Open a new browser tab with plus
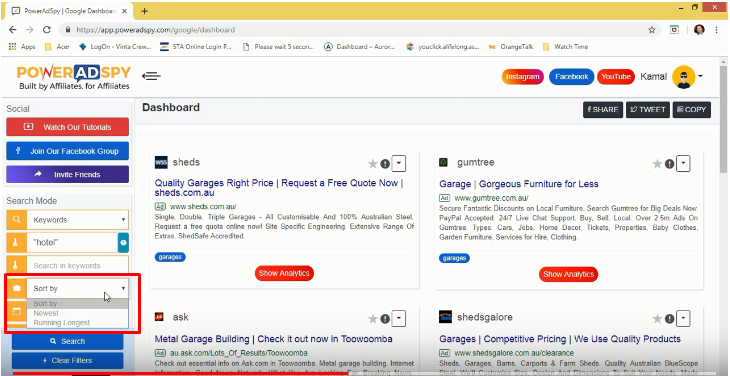 tap(144, 11)
